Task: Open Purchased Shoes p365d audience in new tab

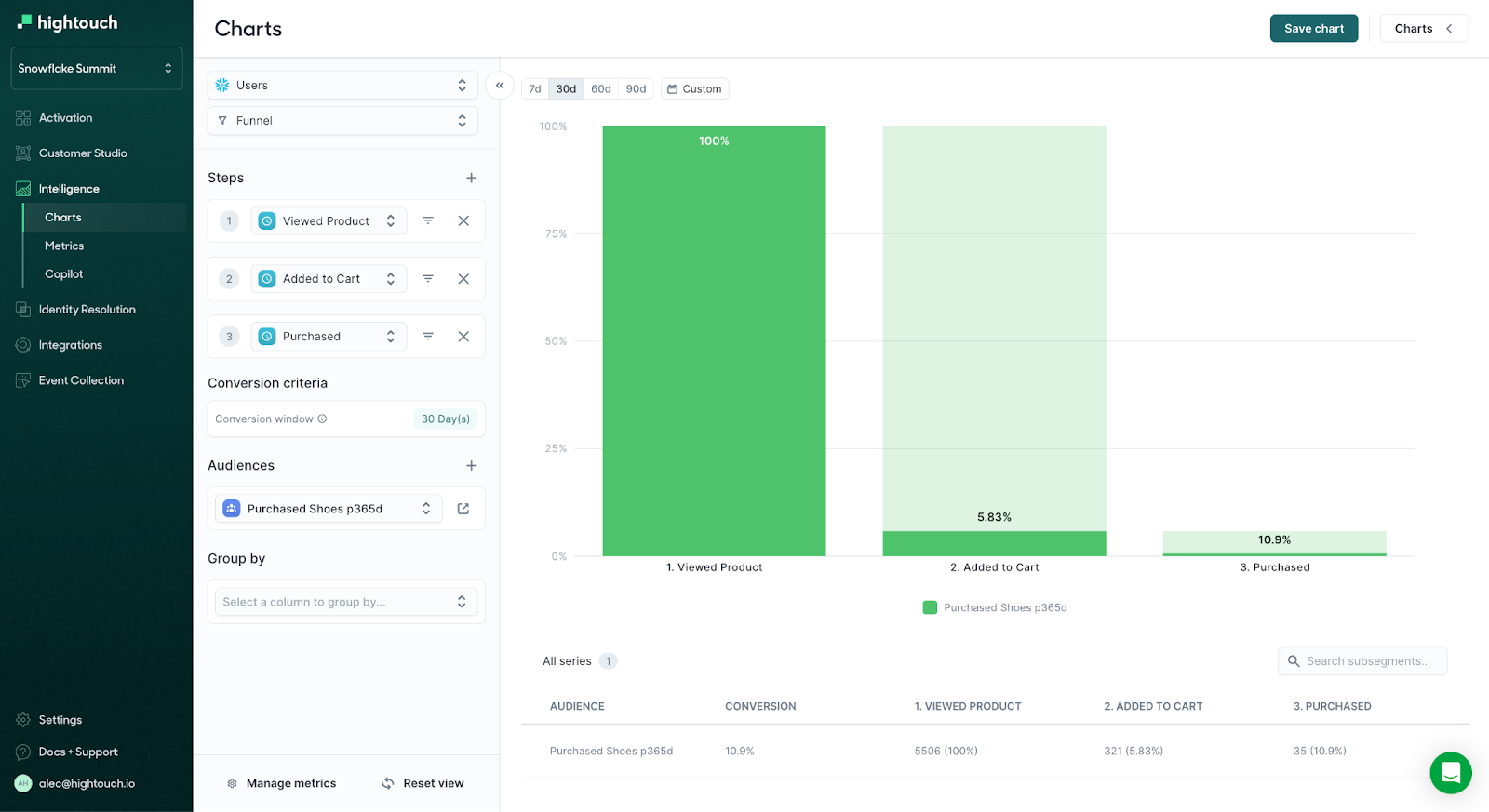Action: pyautogui.click(x=463, y=509)
